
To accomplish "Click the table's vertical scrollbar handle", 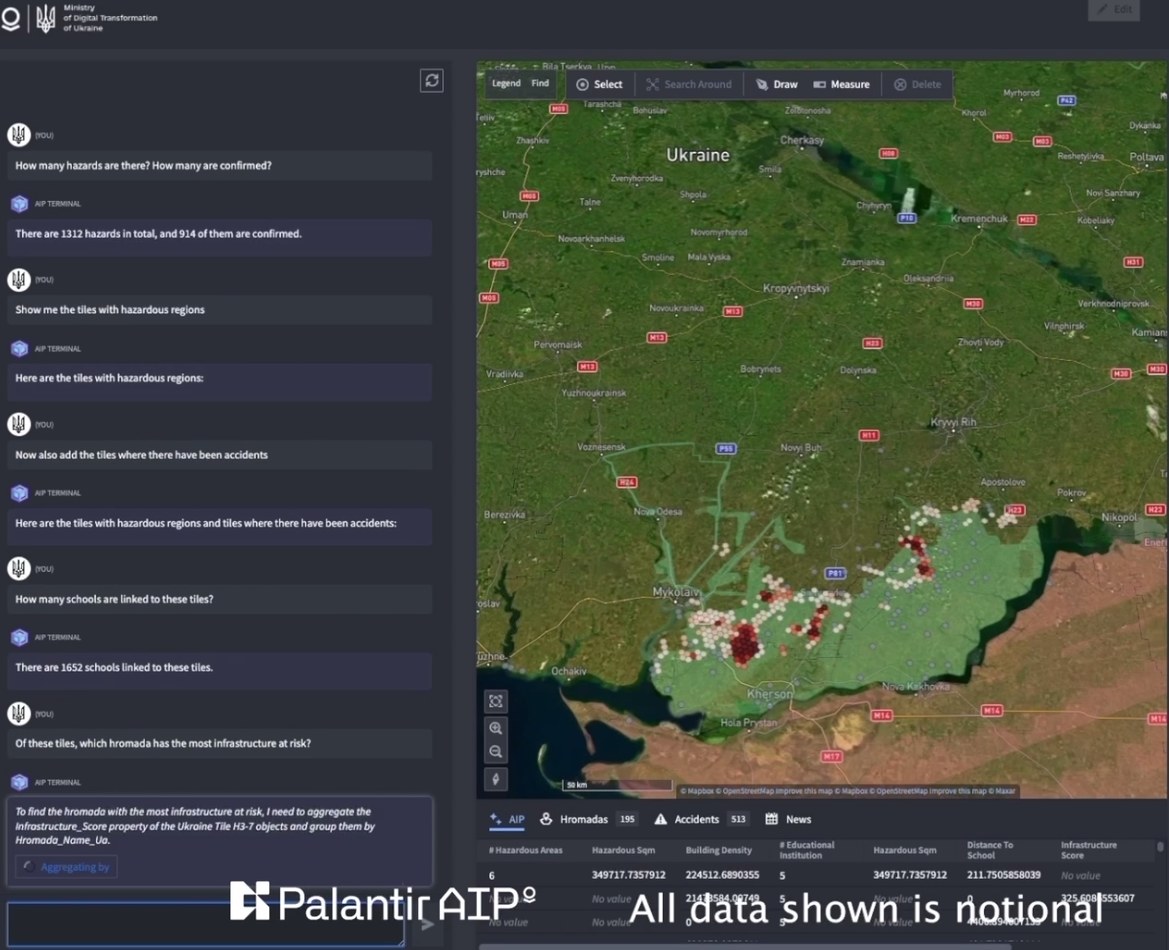I will 1160,847.
